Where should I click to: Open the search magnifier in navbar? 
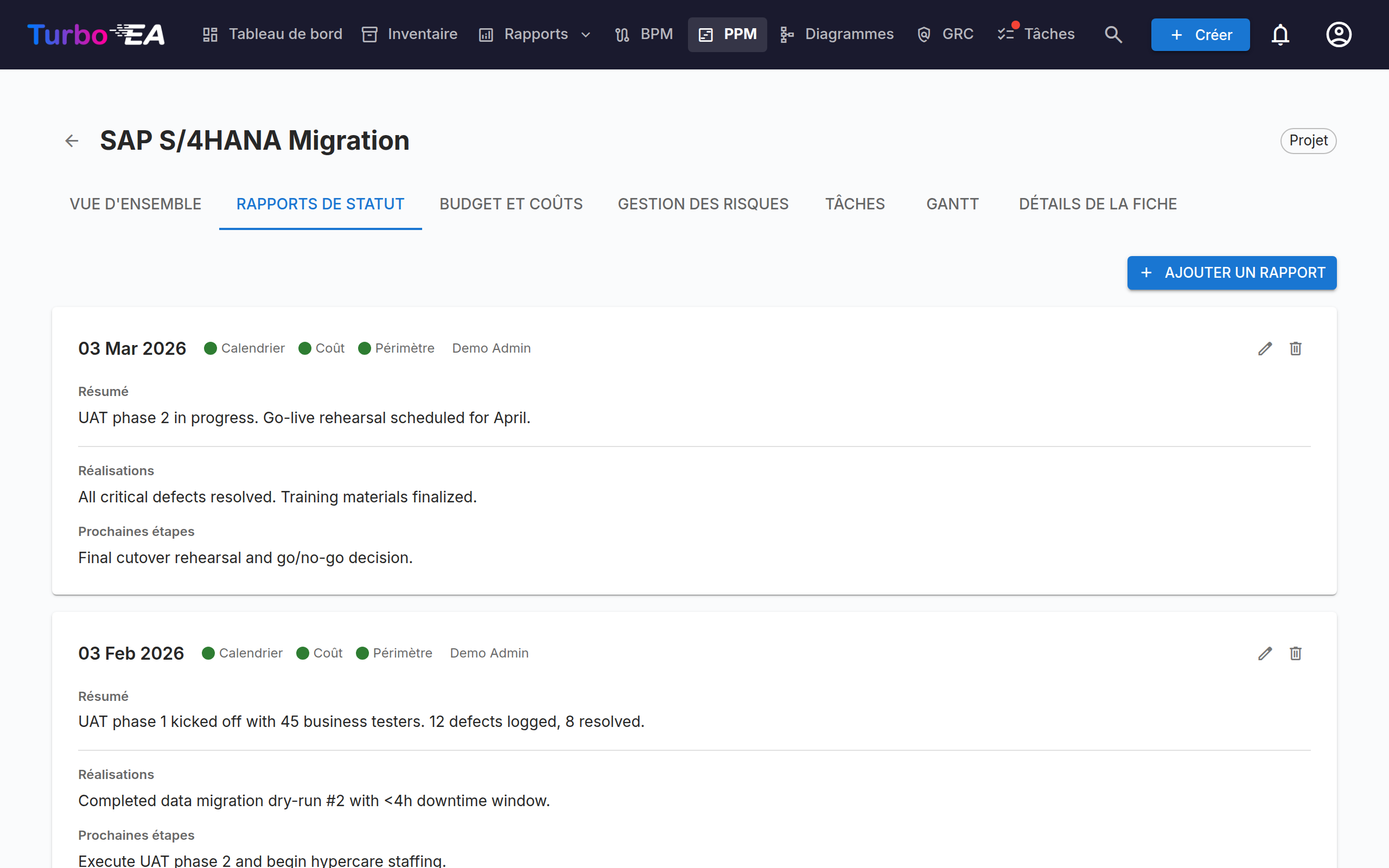pyautogui.click(x=1113, y=34)
